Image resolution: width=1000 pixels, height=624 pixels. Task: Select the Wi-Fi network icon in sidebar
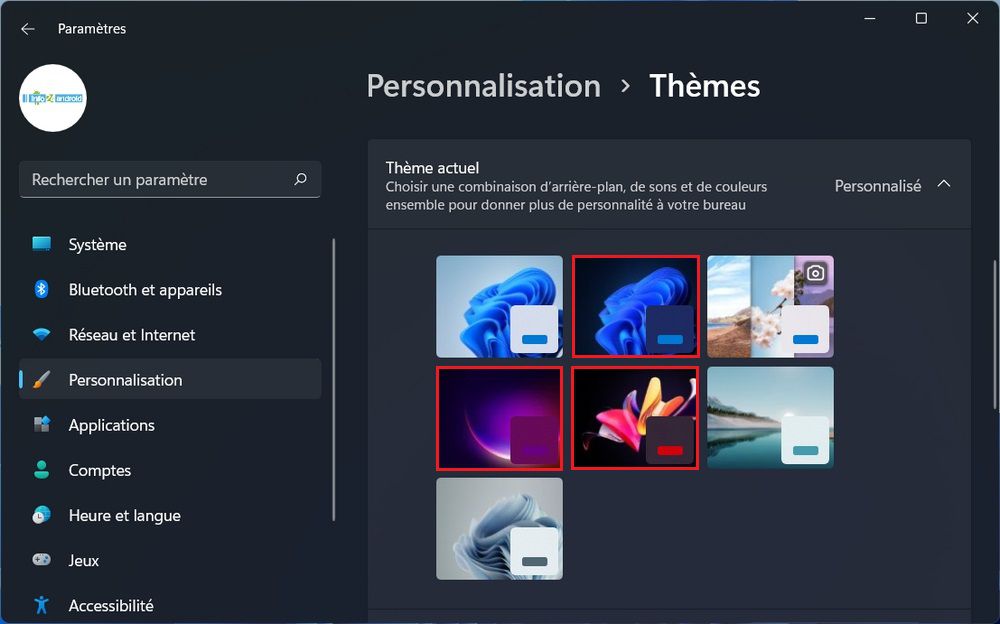pyautogui.click(x=41, y=334)
